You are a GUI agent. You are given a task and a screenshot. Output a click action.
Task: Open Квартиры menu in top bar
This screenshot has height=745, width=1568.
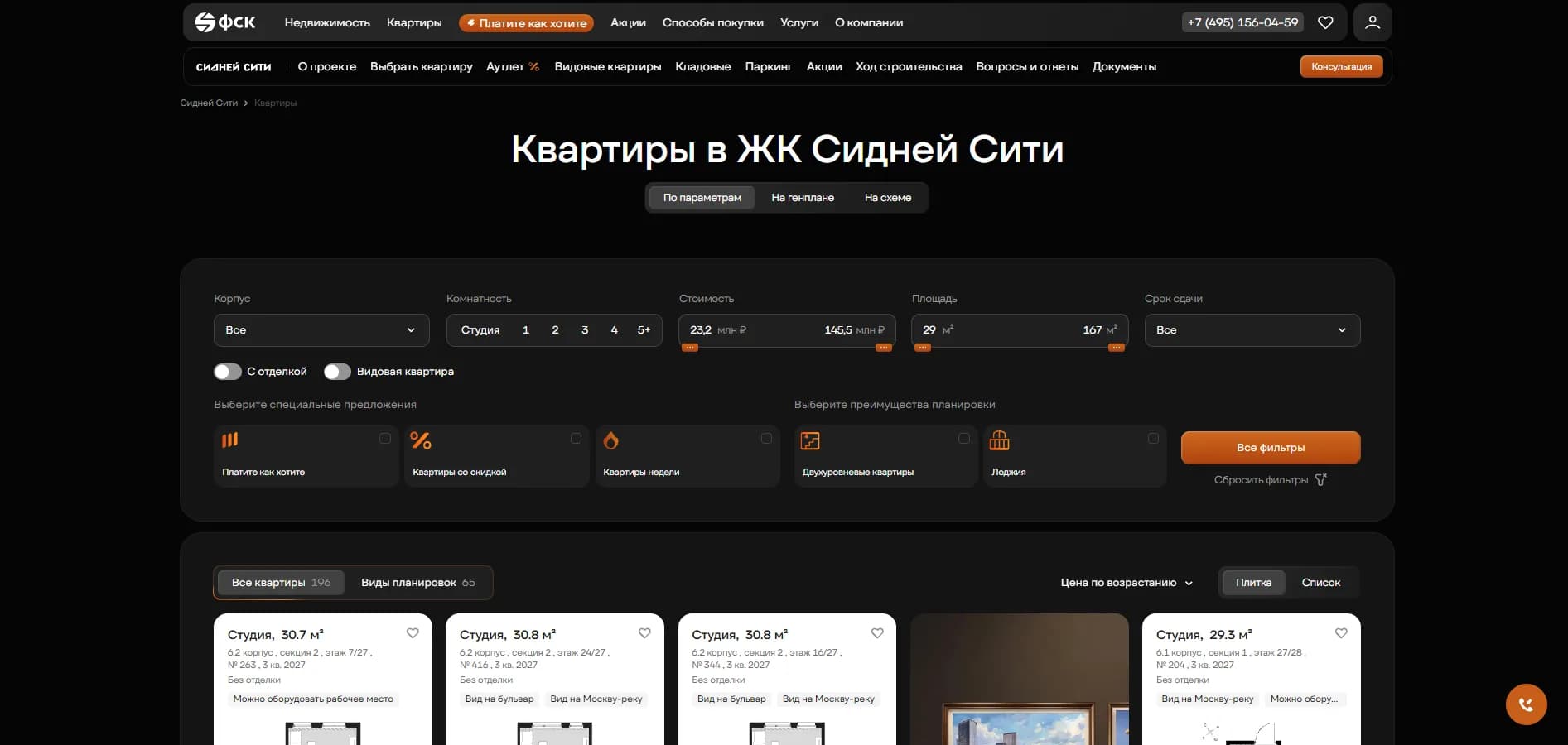(414, 22)
